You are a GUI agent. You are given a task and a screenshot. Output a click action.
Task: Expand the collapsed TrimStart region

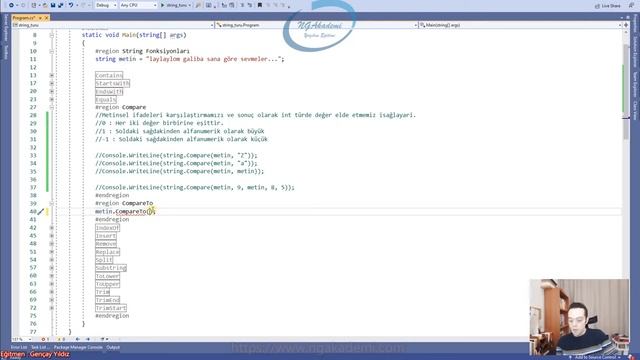point(51,308)
